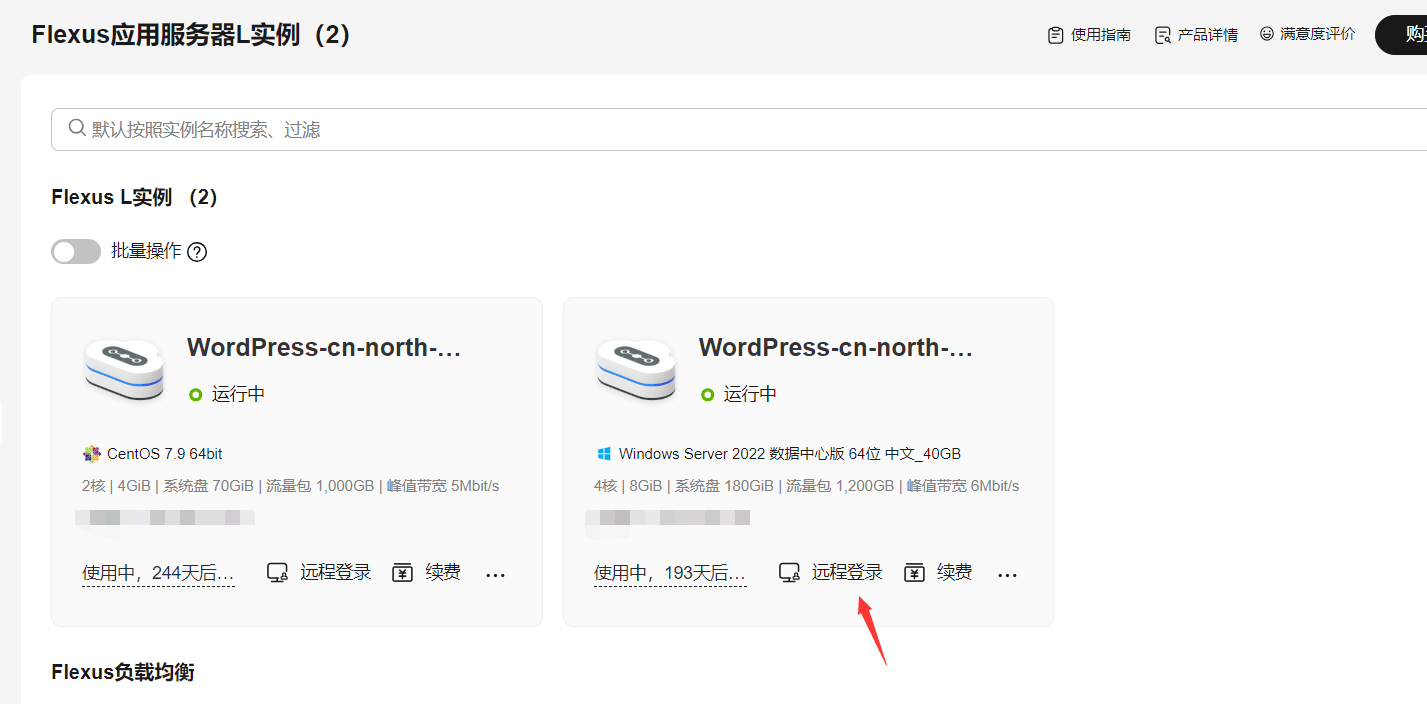Viewport: 1427px width, 704px height.
Task: Click 续费 on the Windows Server instance
Action: tap(955, 573)
